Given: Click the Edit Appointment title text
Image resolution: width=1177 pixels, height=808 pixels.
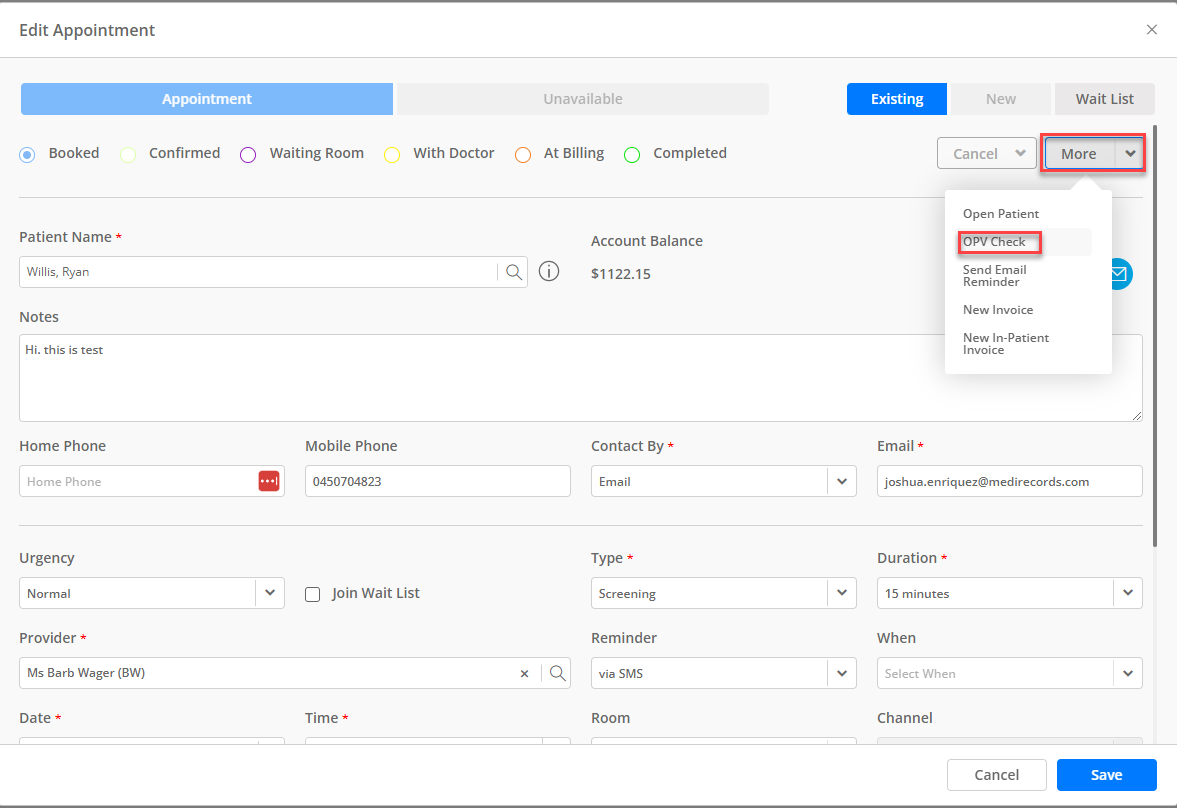Looking at the screenshot, I should [x=87, y=30].
